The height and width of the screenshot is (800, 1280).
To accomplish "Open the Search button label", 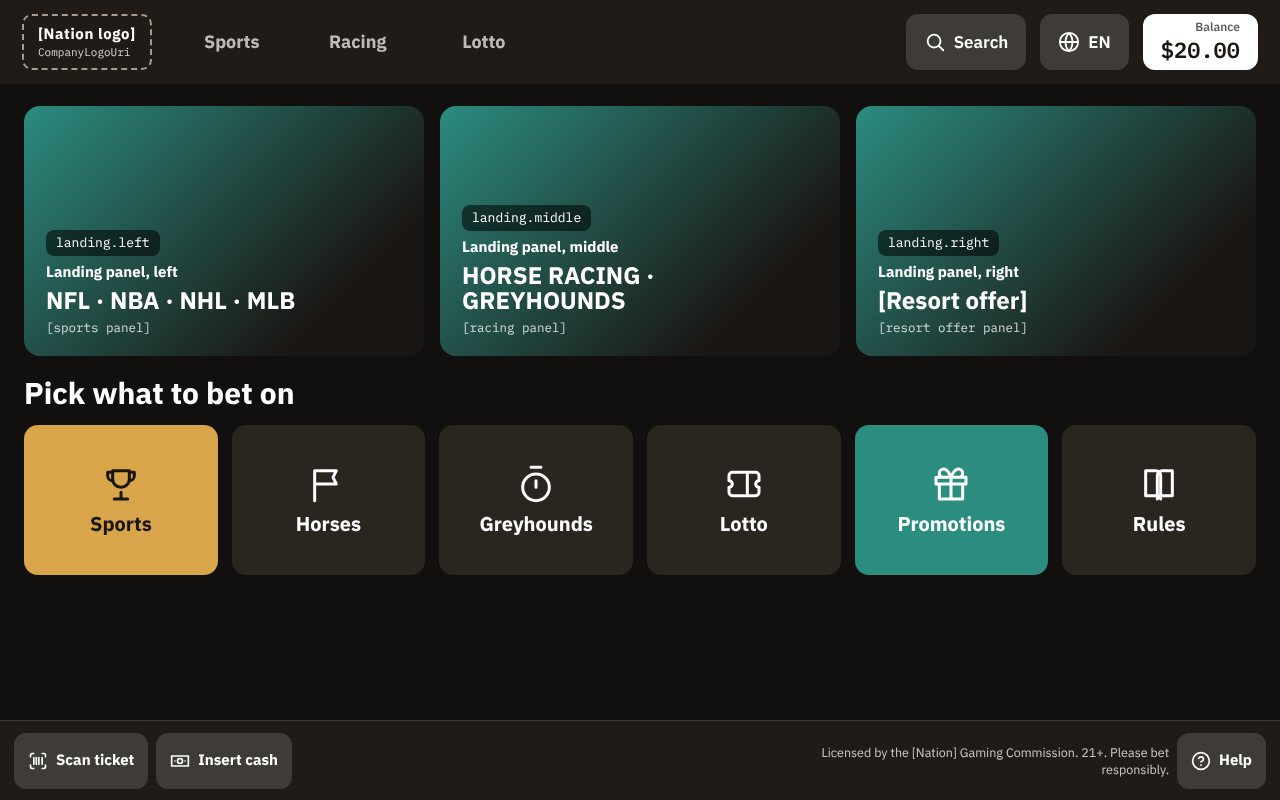I will point(981,42).
